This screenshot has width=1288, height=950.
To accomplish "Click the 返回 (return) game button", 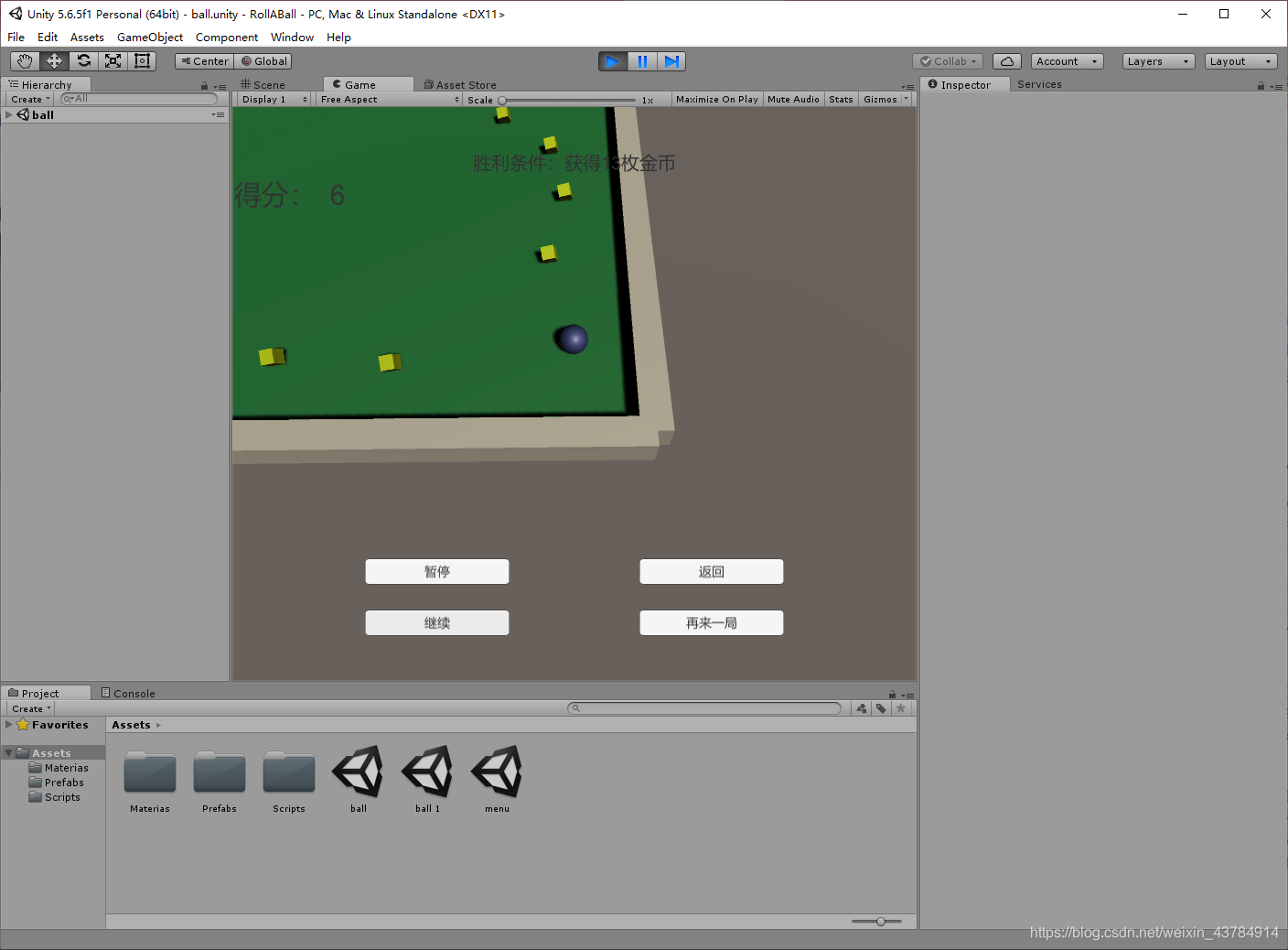I will tap(712, 571).
